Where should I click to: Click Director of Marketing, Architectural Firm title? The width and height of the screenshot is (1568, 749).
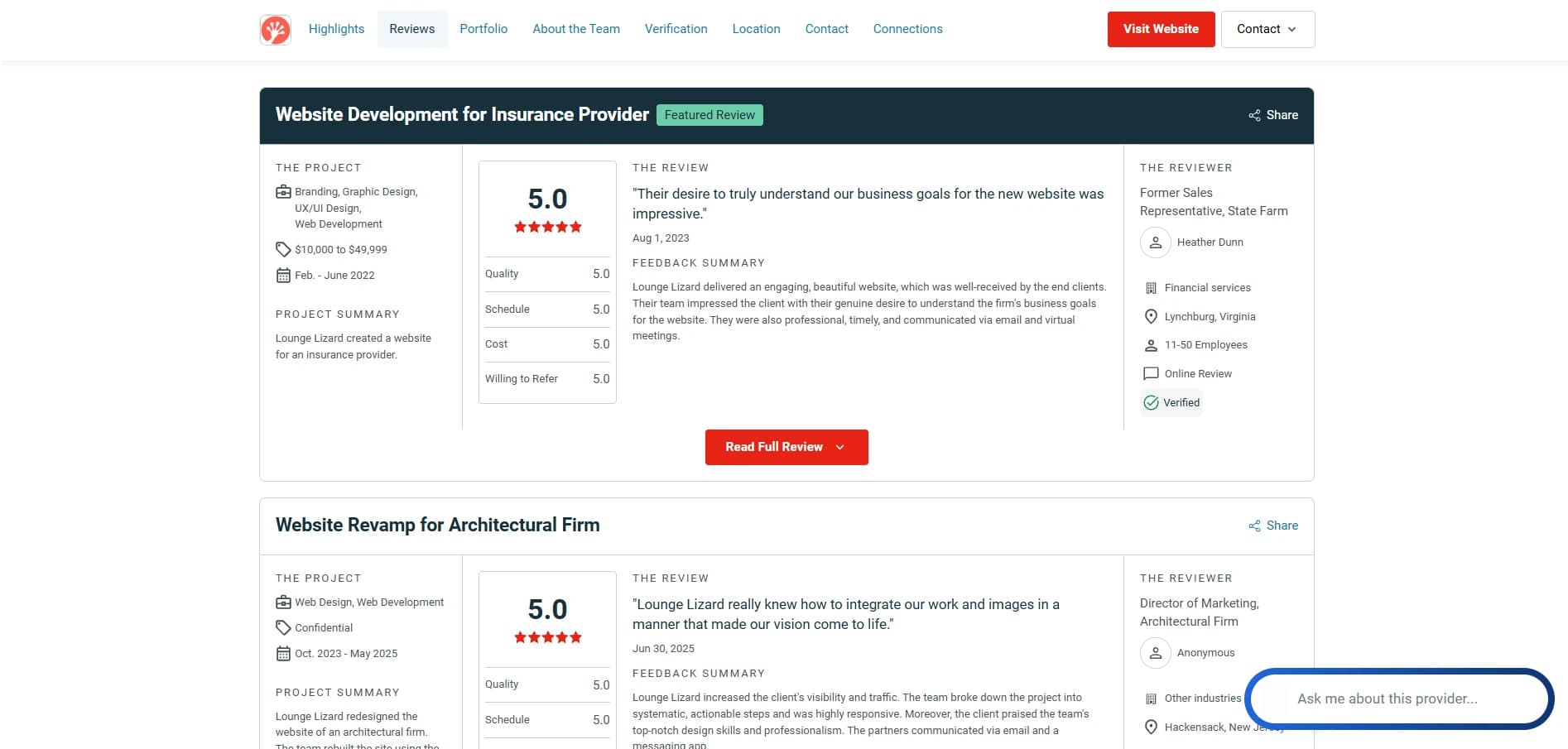(x=1199, y=612)
